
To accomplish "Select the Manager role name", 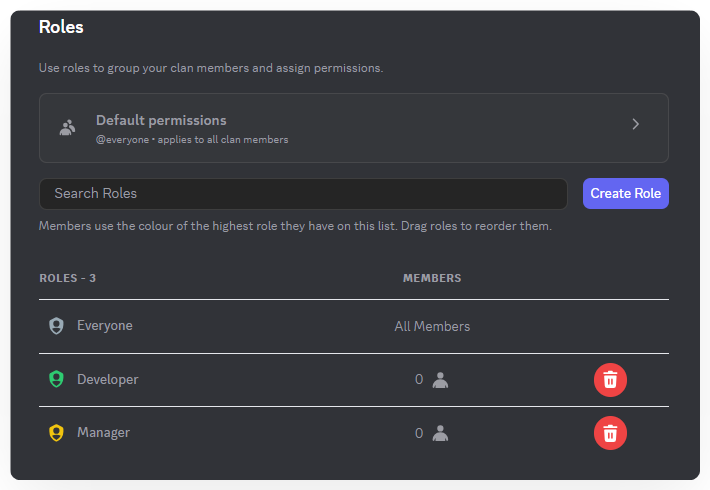I will click(103, 433).
